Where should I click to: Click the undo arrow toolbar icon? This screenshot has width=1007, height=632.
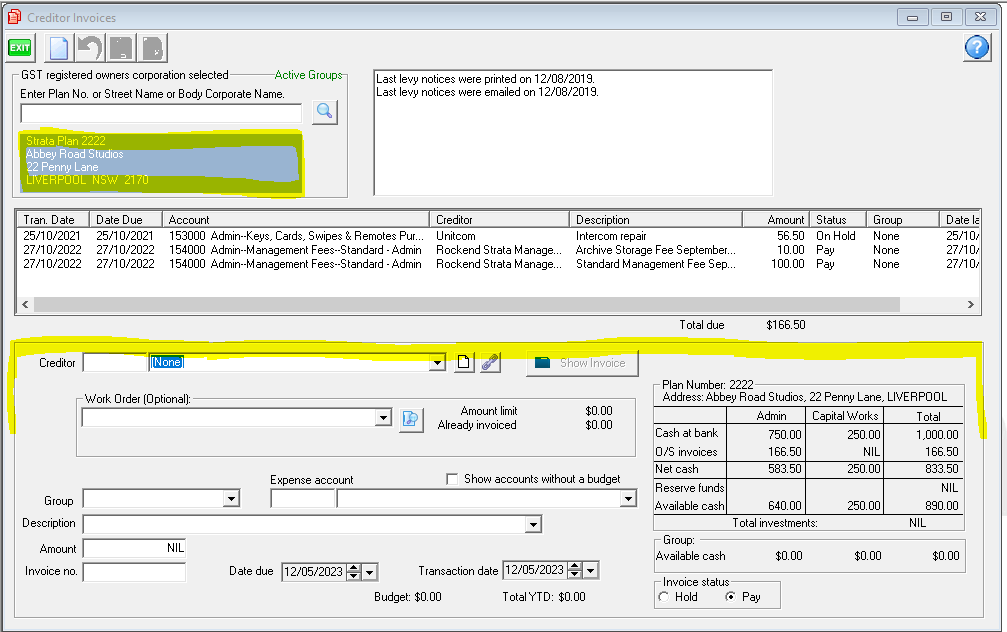pyautogui.click(x=89, y=48)
